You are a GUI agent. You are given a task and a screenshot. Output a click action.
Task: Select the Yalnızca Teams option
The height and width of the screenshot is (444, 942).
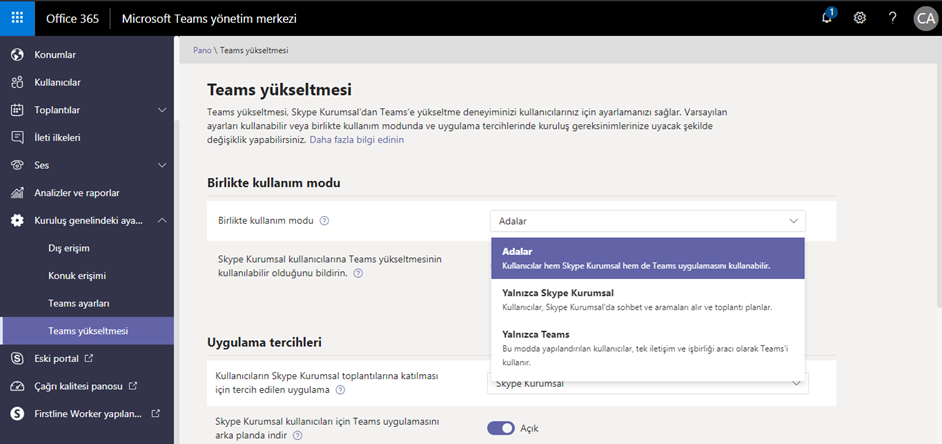pyautogui.click(x=648, y=348)
